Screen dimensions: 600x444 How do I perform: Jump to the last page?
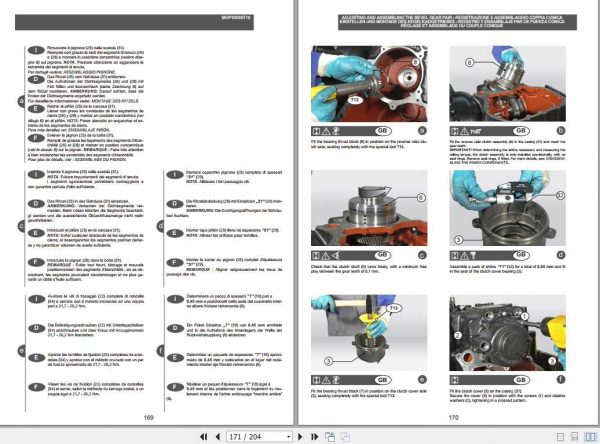(x=315, y=437)
